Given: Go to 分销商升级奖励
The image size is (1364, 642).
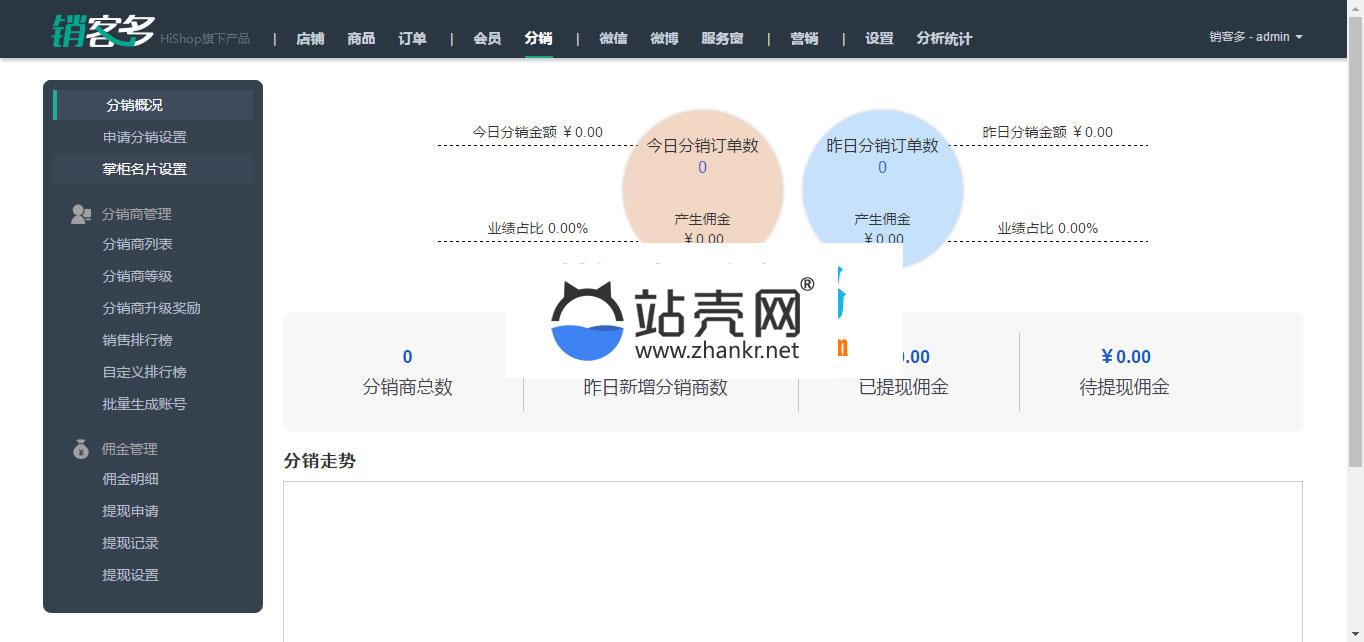Looking at the screenshot, I should pos(151,308).
